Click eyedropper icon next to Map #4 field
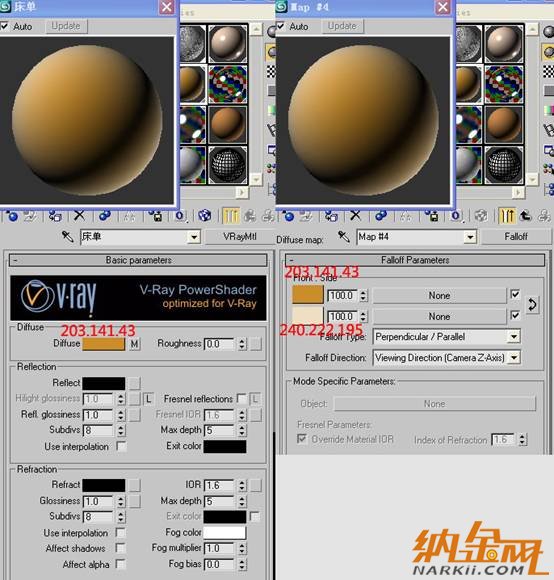Viewport: 554px width, 580px height. click(x=344, y=237)
